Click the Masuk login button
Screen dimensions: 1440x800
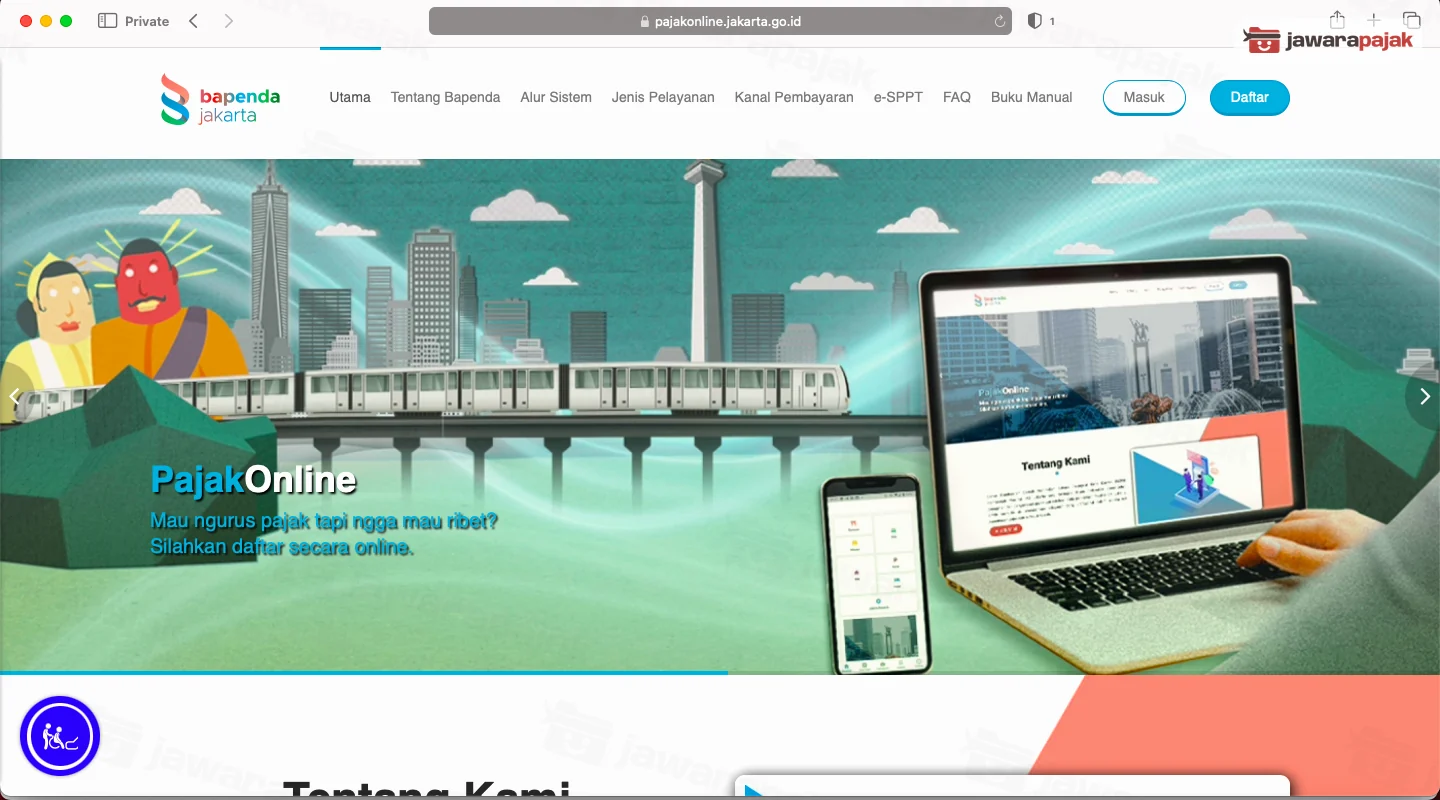(1144, 97)
